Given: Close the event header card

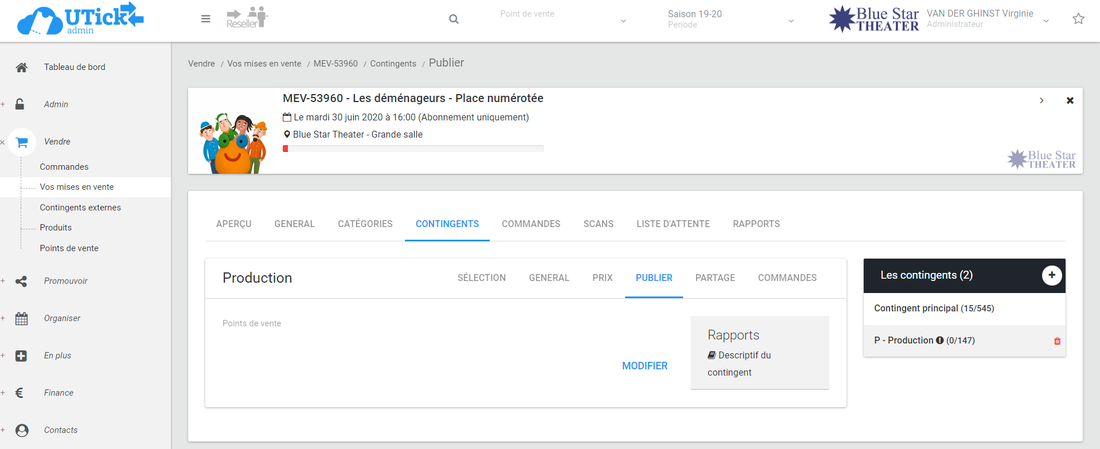Looking at the screenshot, I should pos(1069,101).
